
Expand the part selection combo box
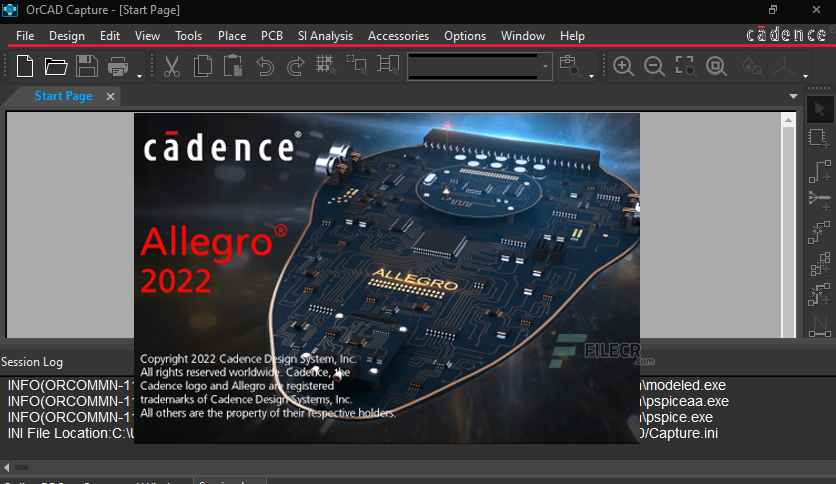click(x=546, y=67)
